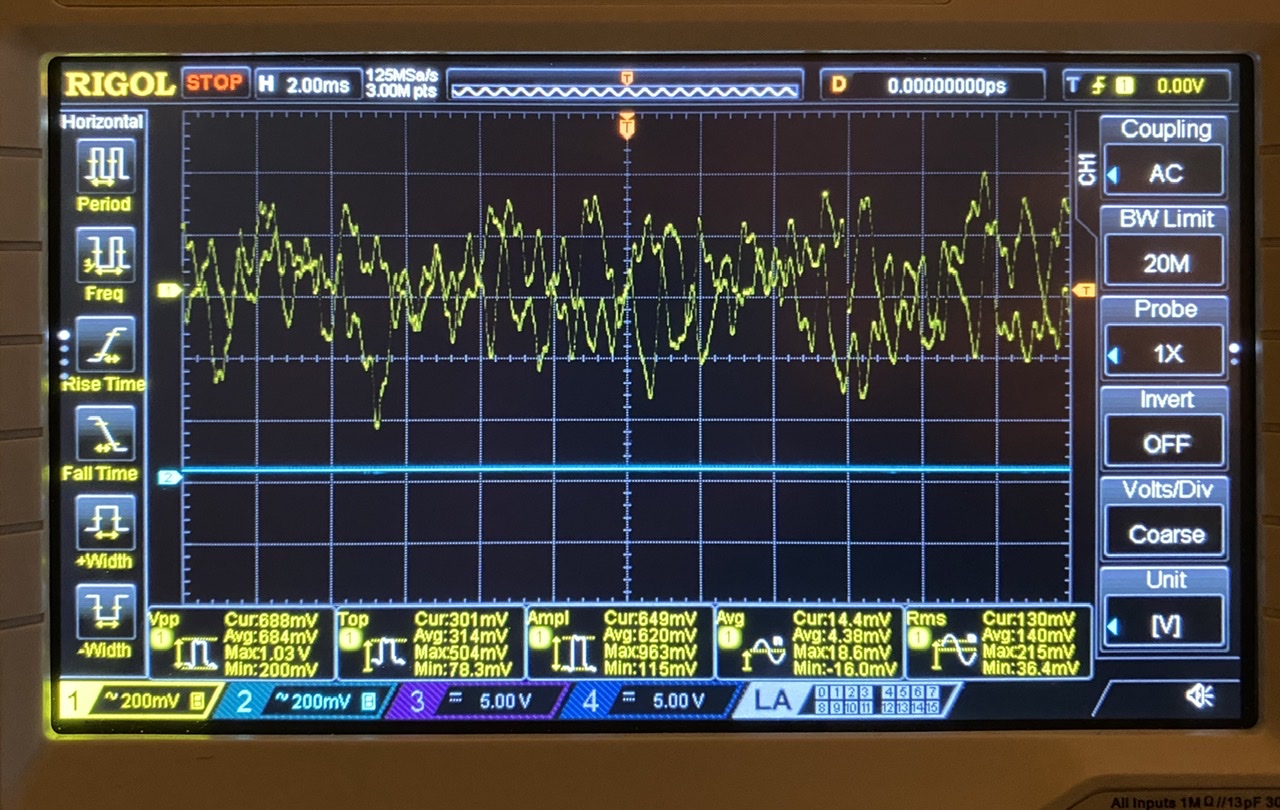Click the Vpp Avg:684mV value

coord(271,635)
